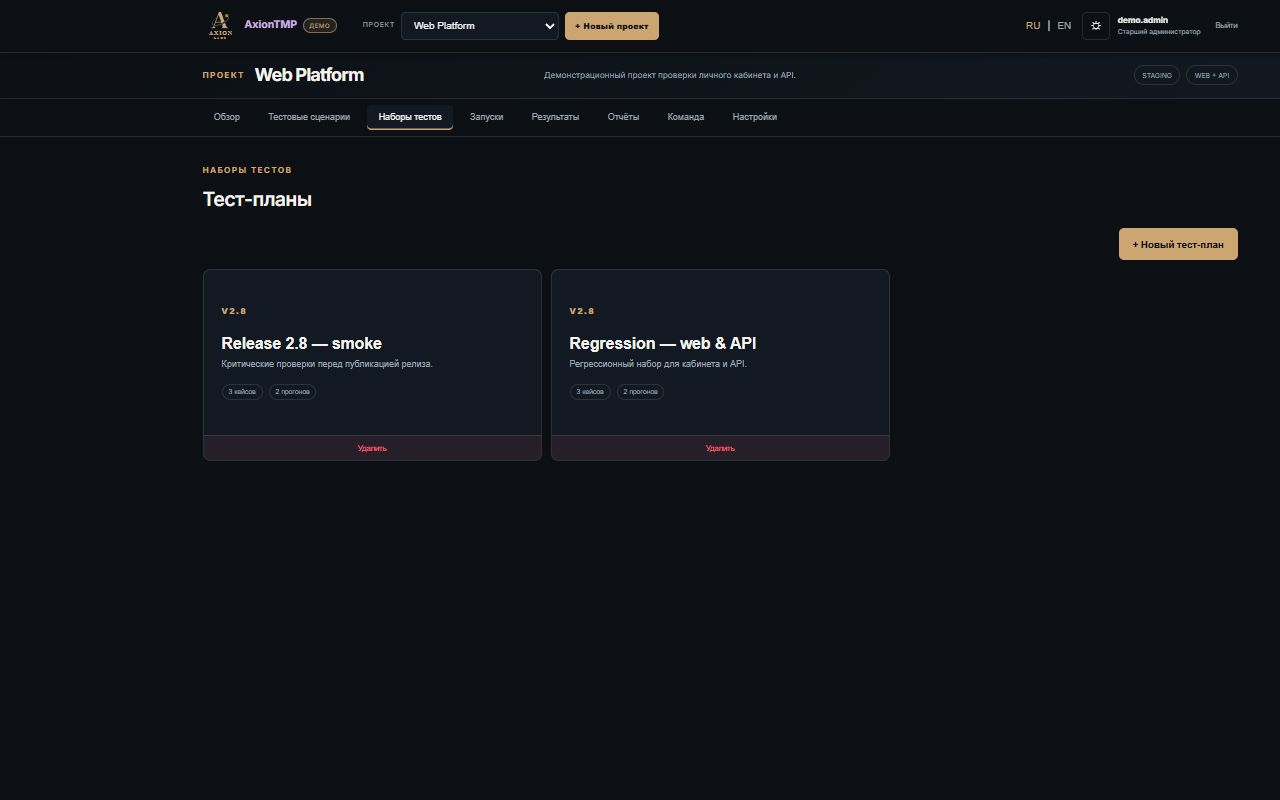Switch to the Запуски tab

click(487, 117)
